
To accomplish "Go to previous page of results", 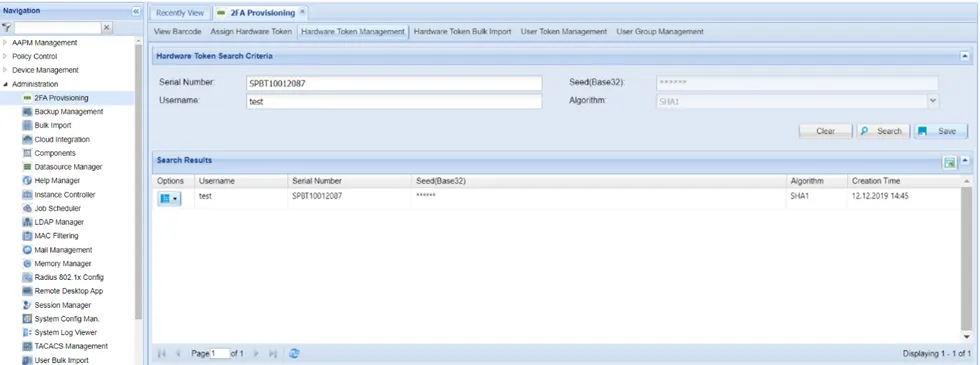I will [178, 354].
